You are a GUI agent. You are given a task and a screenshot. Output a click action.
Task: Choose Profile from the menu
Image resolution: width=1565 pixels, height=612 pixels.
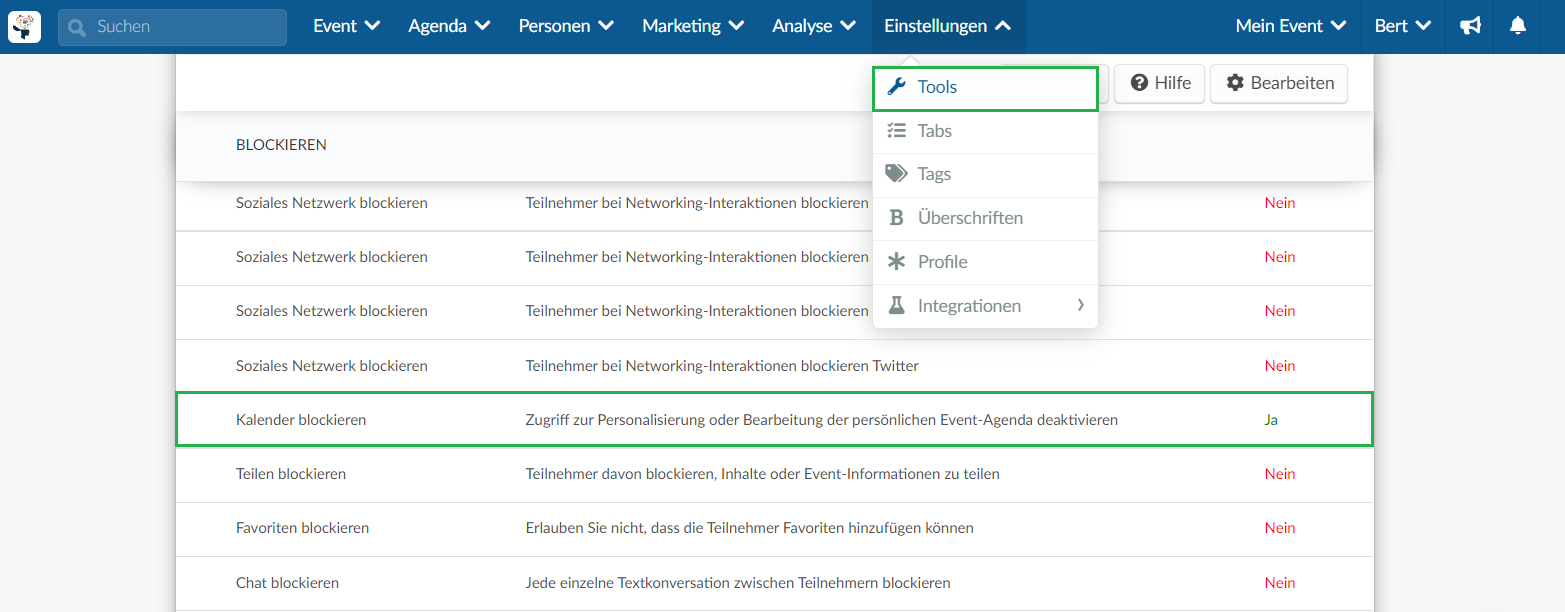pyautogui.click(x=985, y=262)
